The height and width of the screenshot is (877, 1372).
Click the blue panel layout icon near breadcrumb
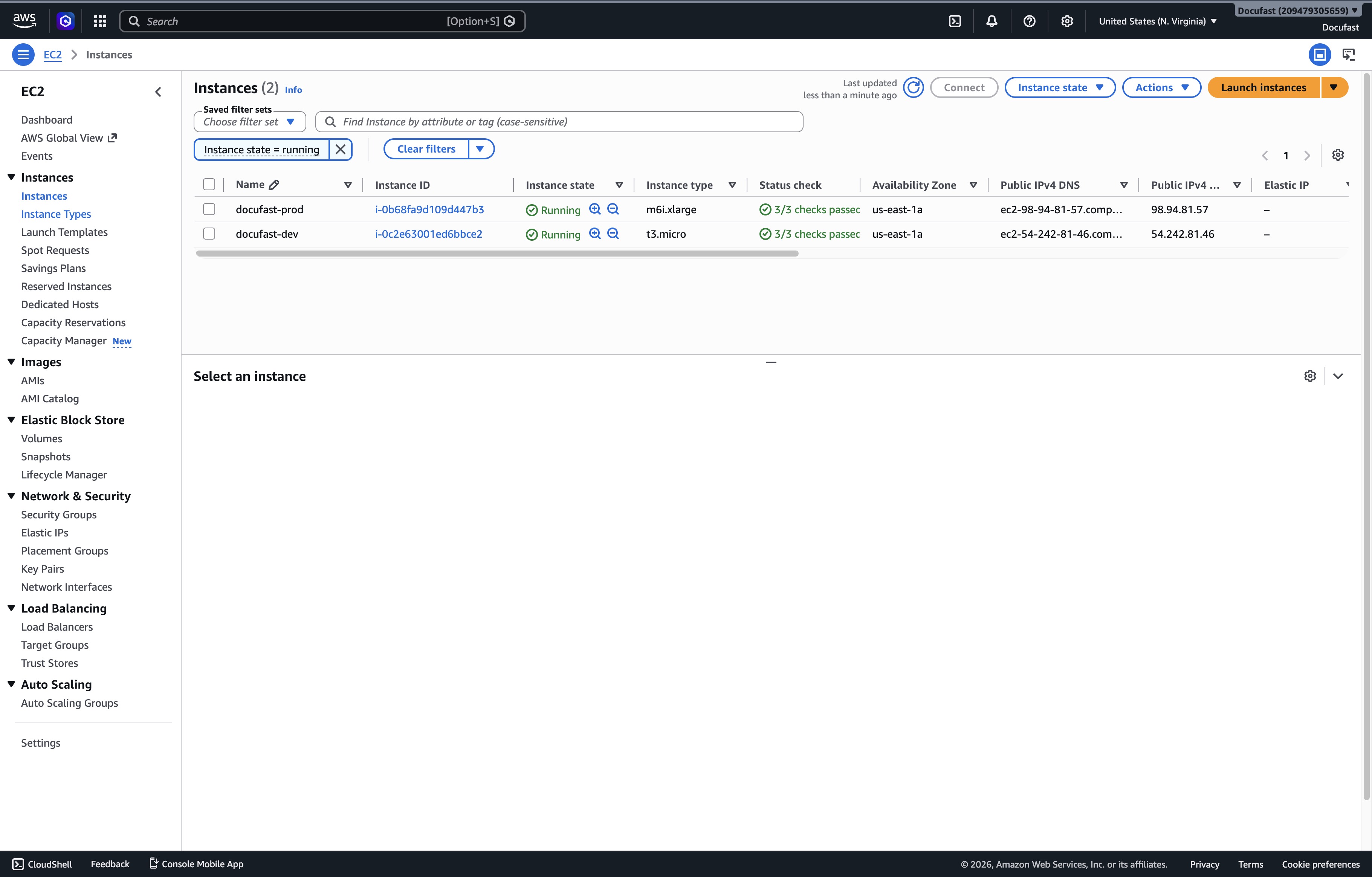coord(1320,55)
